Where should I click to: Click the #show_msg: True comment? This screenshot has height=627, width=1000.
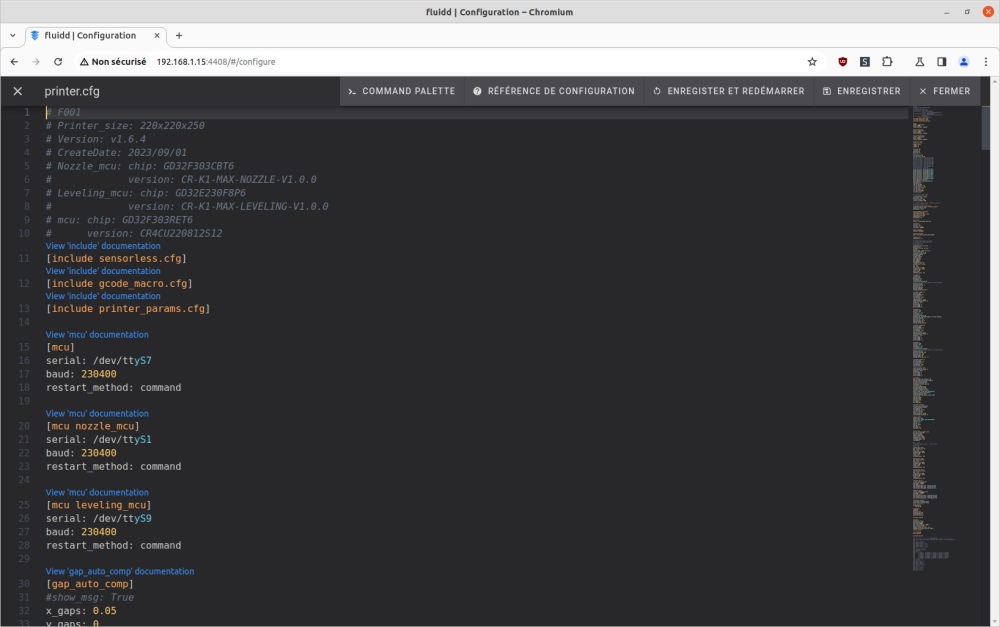coord(90,597)
